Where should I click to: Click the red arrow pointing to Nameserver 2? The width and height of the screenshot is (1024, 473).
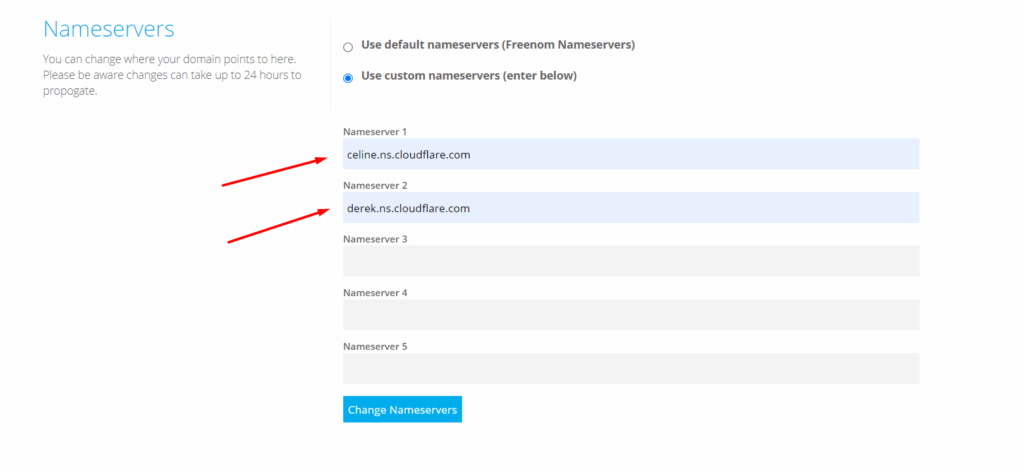click(x=278, y=225)
